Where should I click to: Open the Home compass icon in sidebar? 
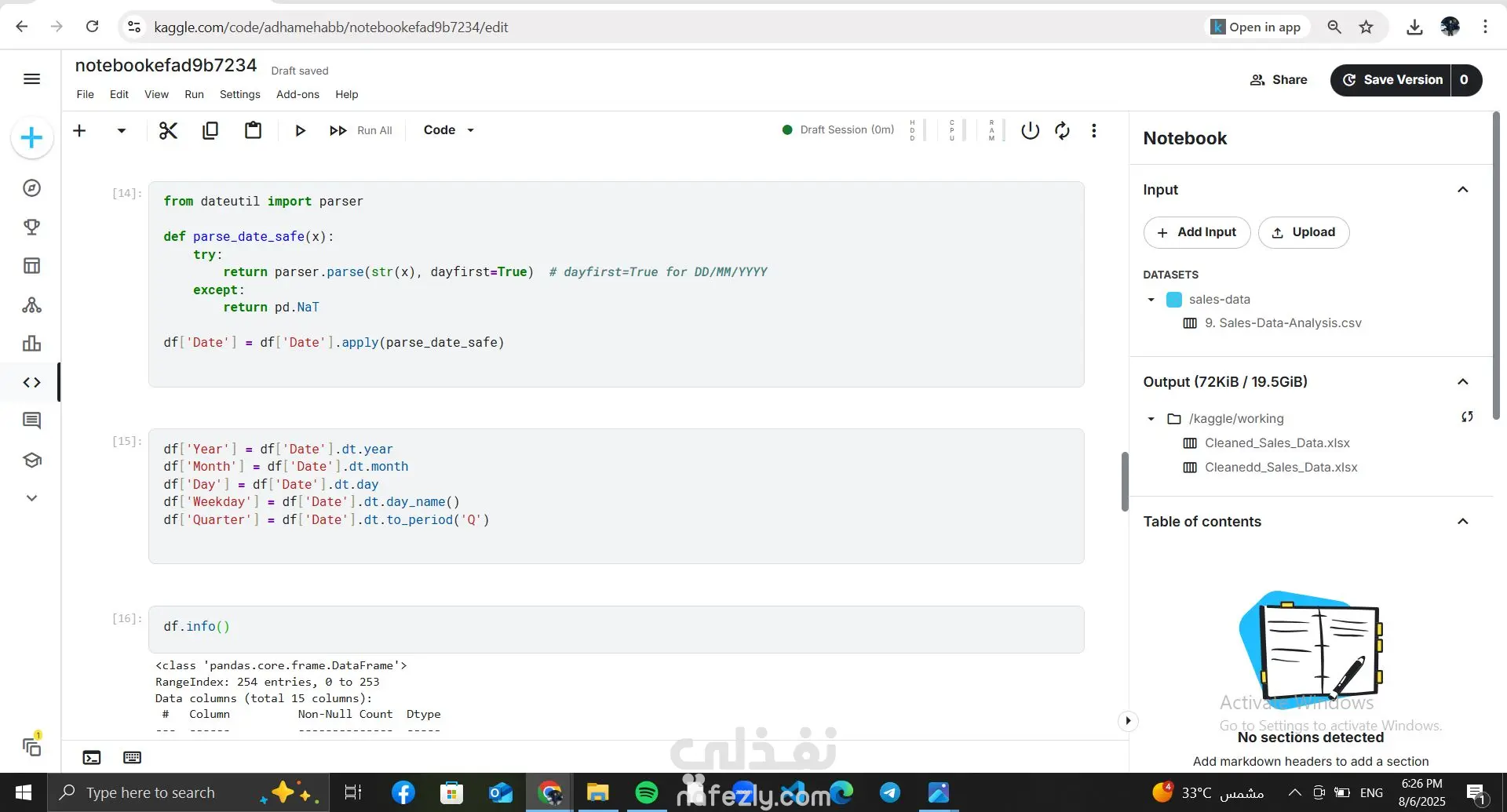click(x=31, y=188)
